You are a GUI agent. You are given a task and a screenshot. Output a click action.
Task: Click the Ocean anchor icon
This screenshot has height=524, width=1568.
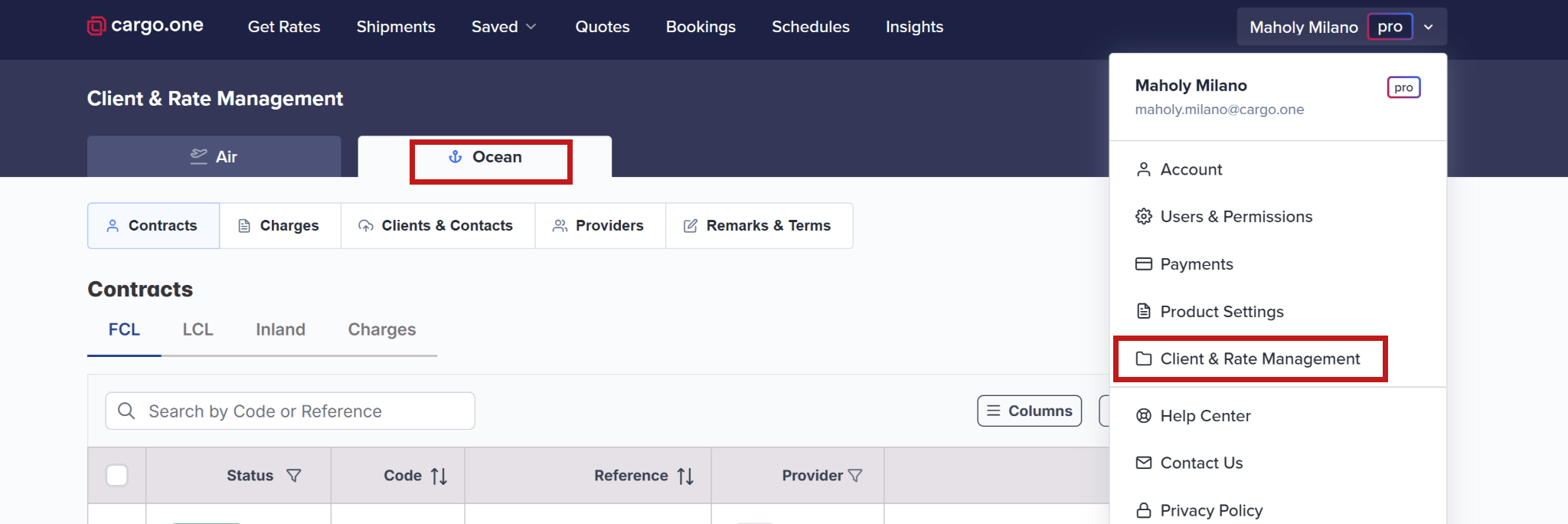456,157
